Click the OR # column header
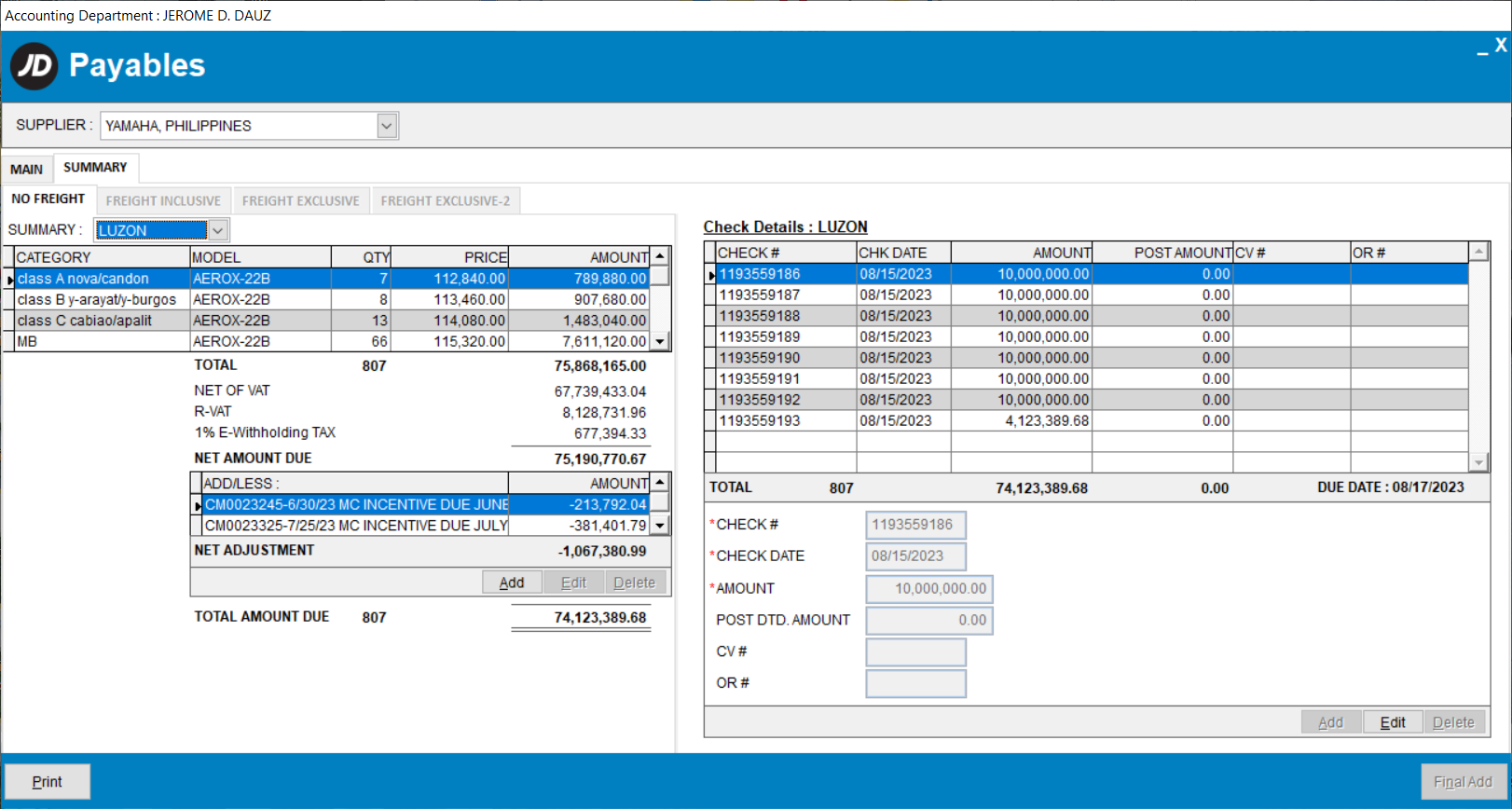Viewport: 1512px width, 809px height. (1409, 253)
